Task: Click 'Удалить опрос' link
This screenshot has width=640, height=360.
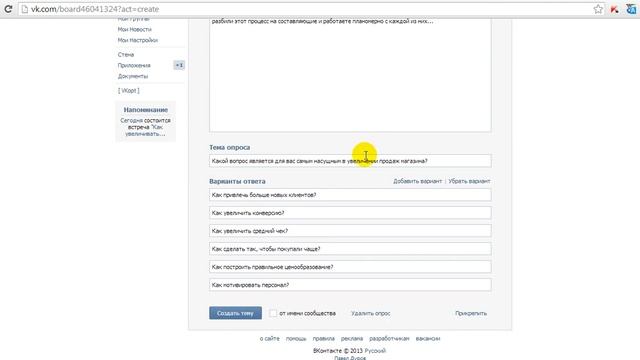Action: tap(371, 313)
